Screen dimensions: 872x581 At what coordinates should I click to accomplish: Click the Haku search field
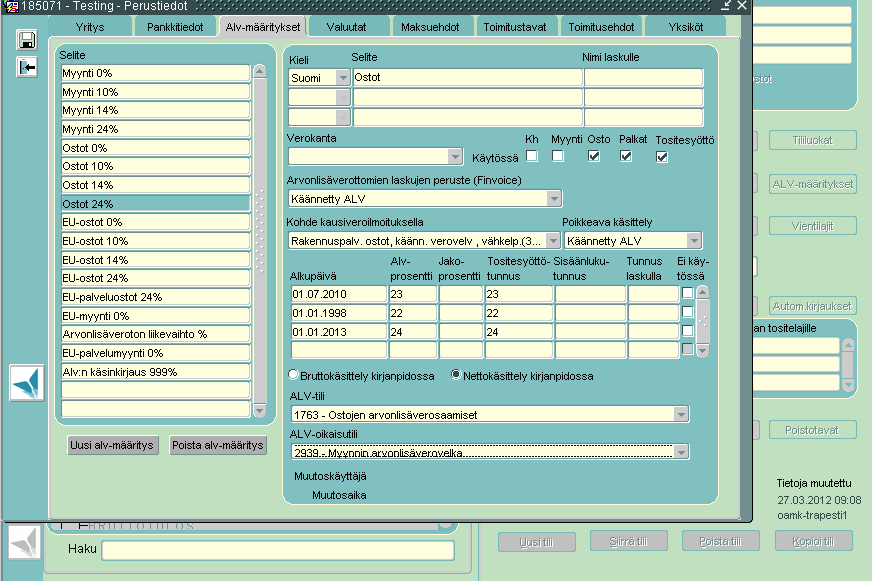tap(278, 550)
